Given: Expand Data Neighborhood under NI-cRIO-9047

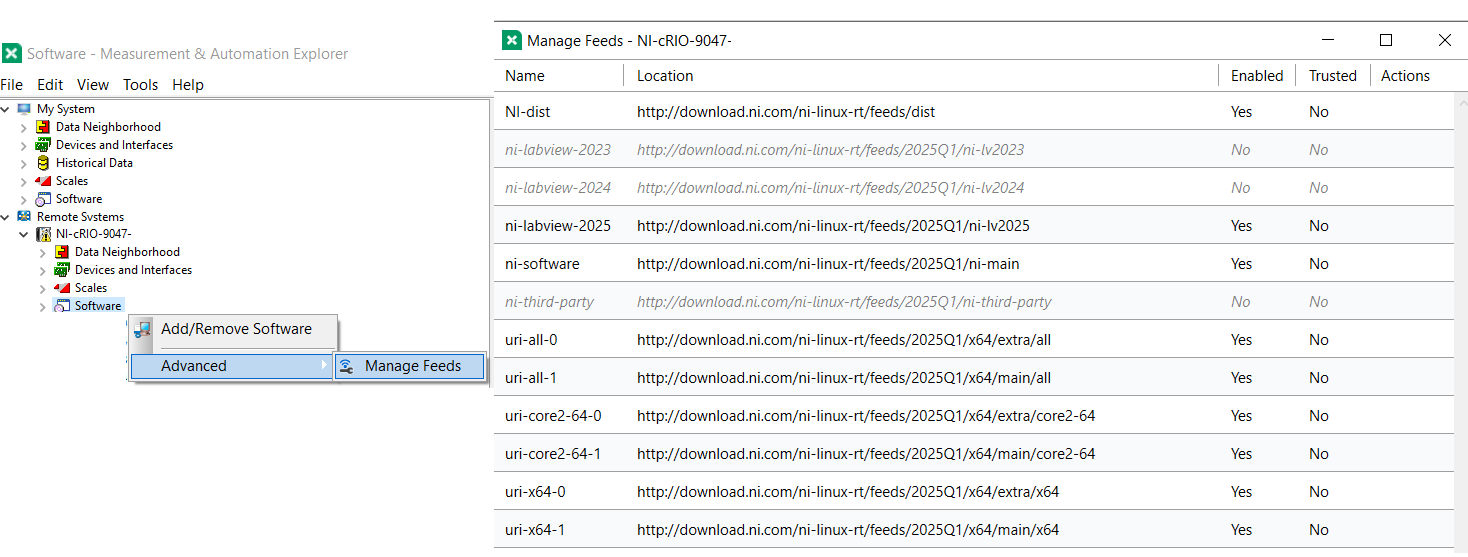Looking at the screenshot, I should [x=43, y=252].
